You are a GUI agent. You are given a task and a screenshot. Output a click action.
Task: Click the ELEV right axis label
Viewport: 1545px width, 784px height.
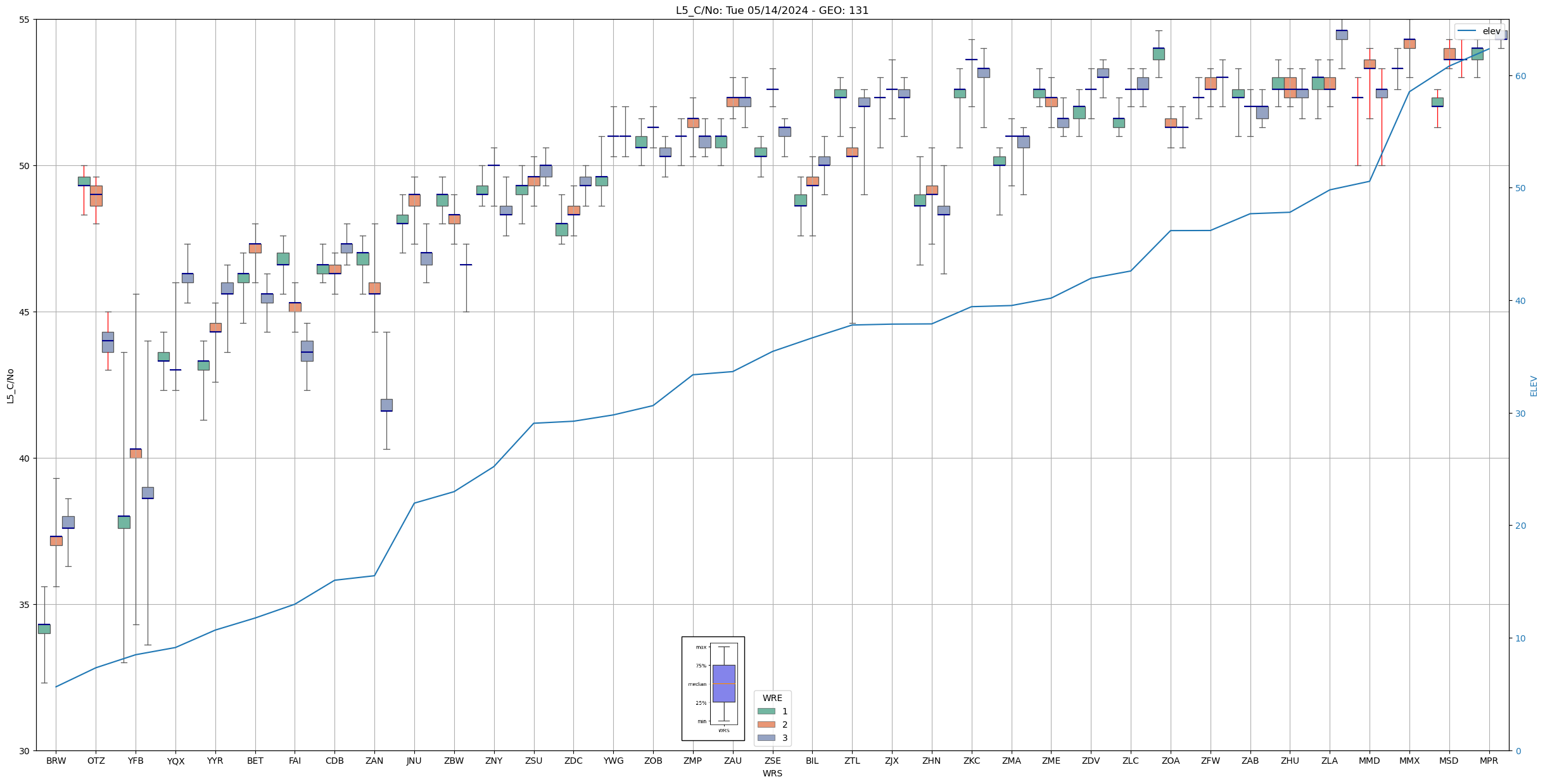(1534, 385)
